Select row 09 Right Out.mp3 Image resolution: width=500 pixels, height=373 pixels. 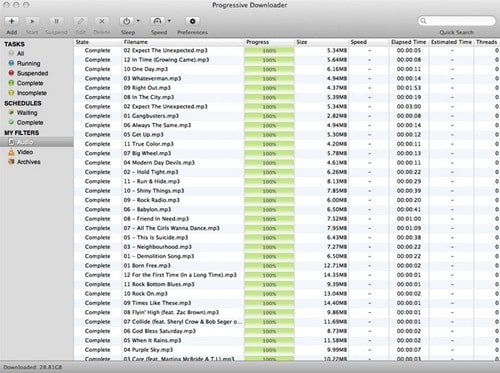[x=287, y=88]
